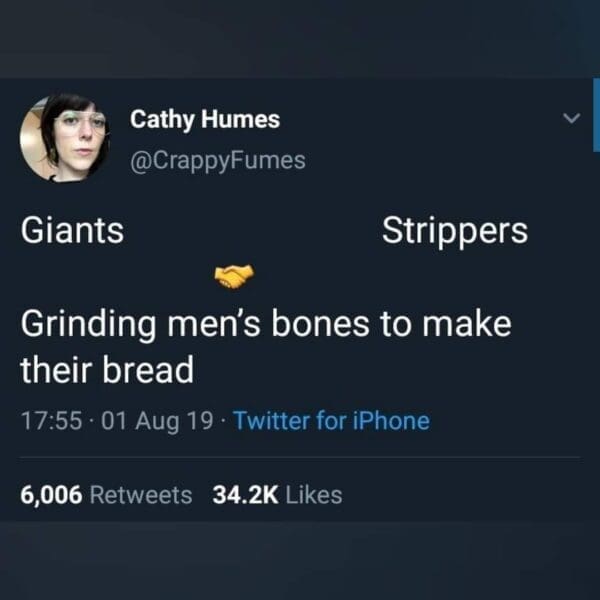This screenshot has height=600, width=600.
Task: Open the Twitter for iPhone source link
Action: (x=331, y=421)
